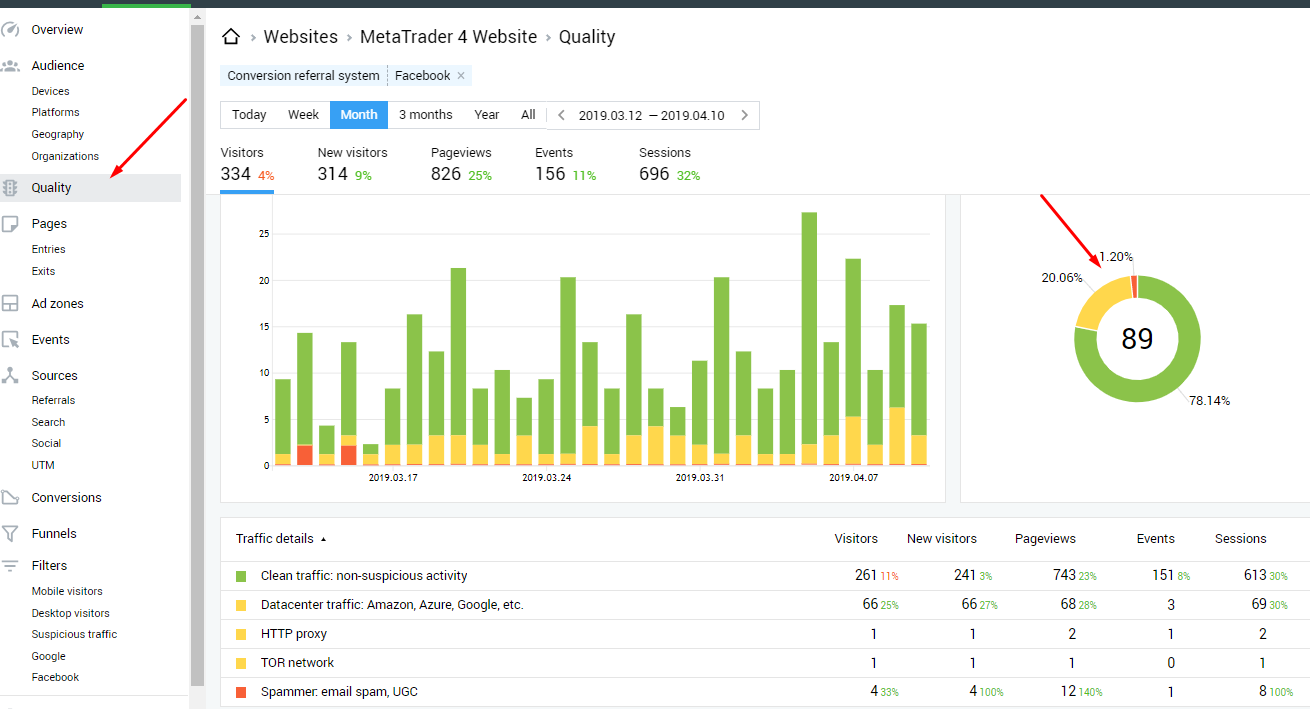Click the Overview gauge icon in sidebar

point(11,30)
